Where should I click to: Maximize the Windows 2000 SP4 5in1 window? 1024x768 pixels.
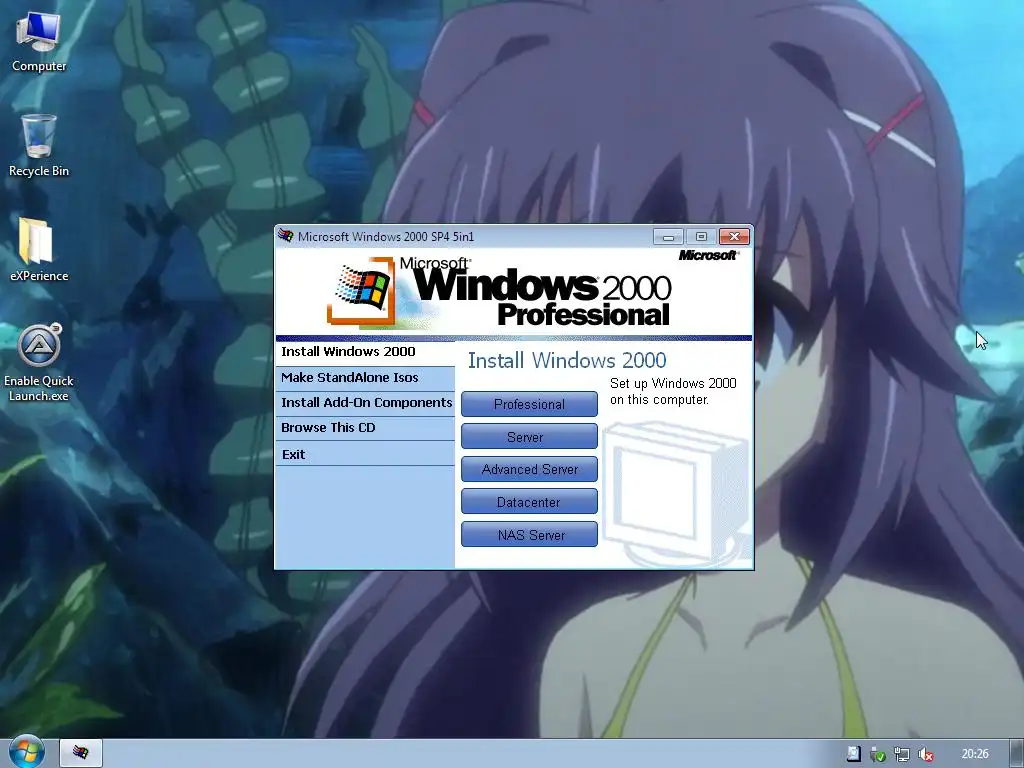tap(701, 236)
